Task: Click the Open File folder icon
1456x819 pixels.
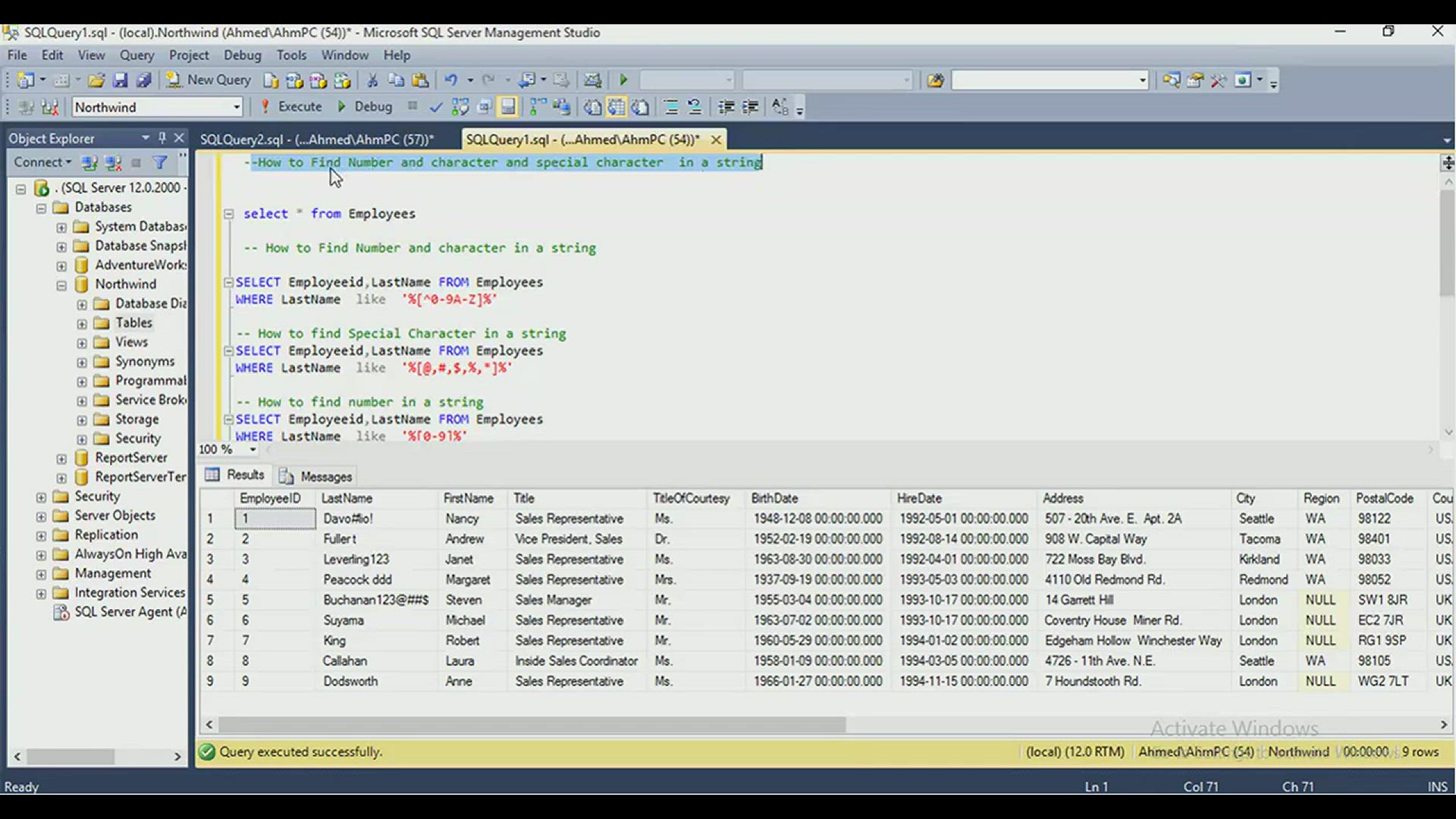Action: pos(96,80)
